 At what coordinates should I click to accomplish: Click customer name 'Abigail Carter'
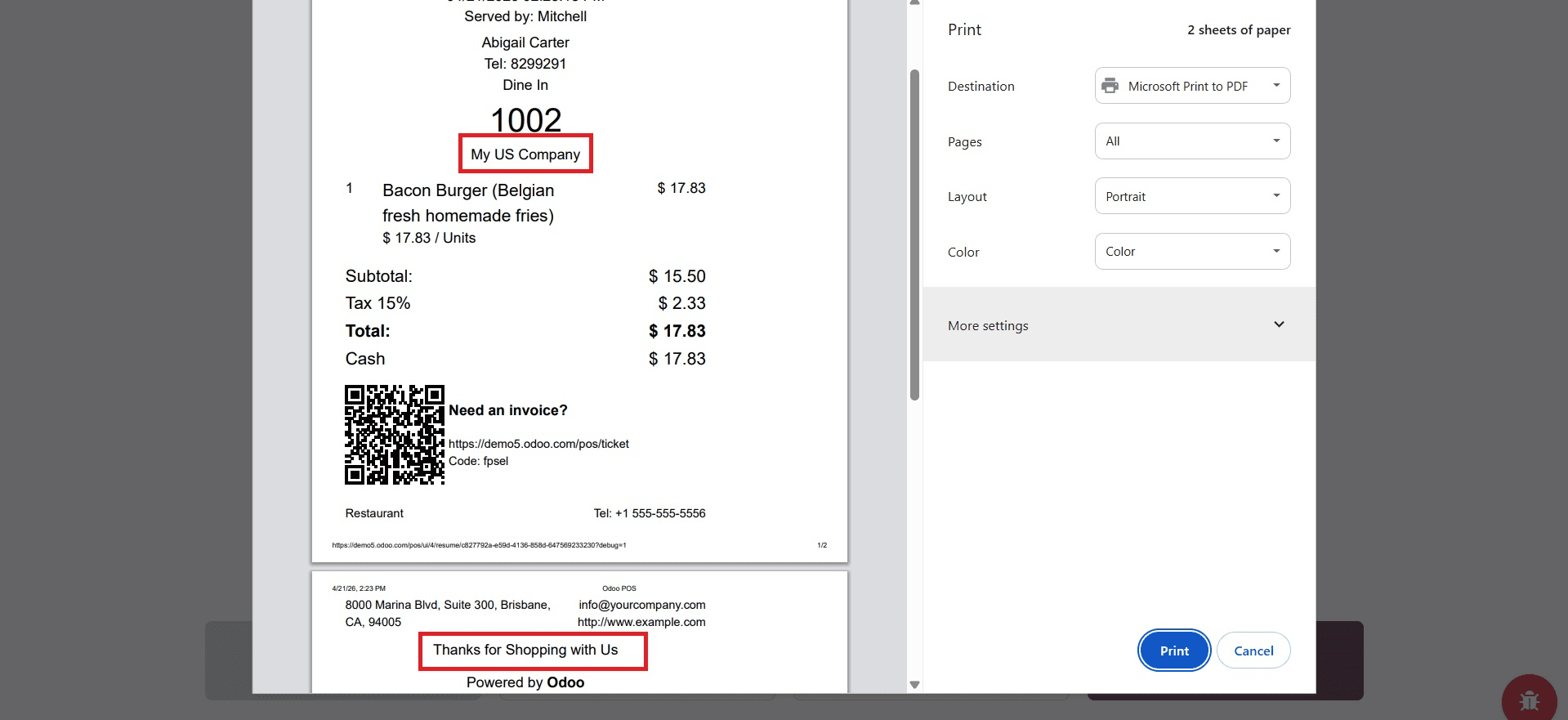coord(525,42)
